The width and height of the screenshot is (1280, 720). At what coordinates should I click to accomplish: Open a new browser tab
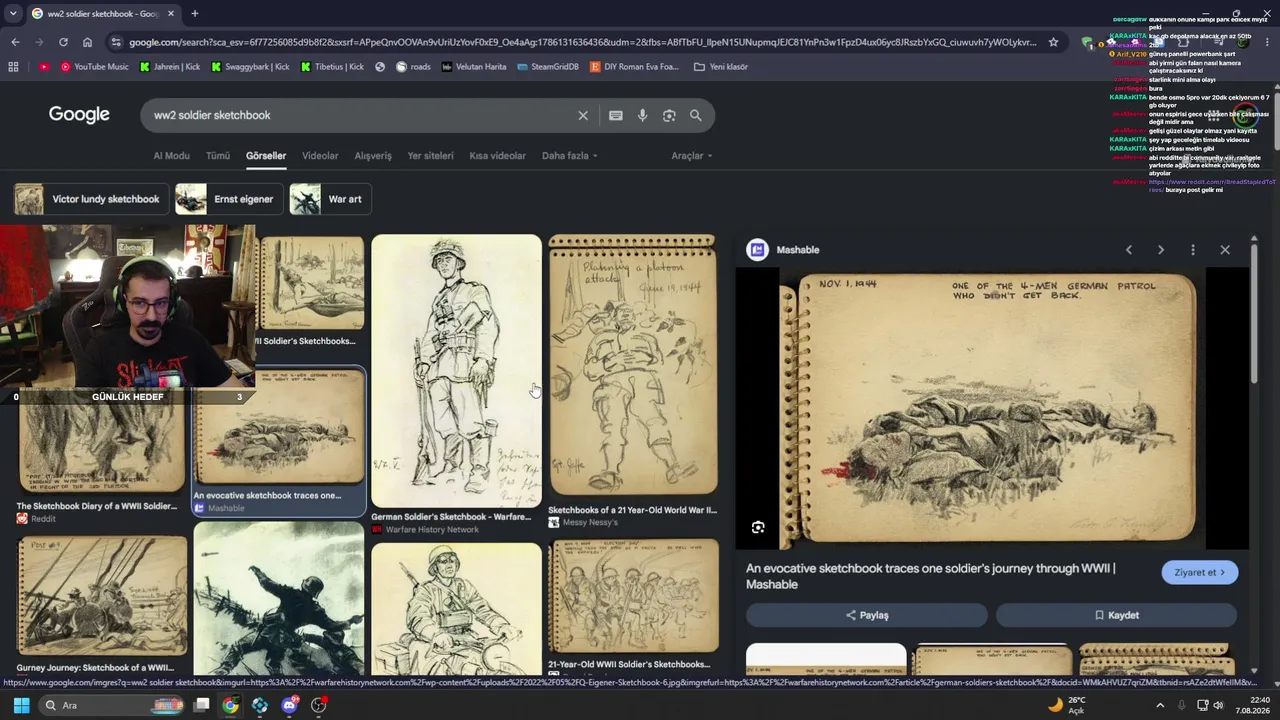(194, 14)
